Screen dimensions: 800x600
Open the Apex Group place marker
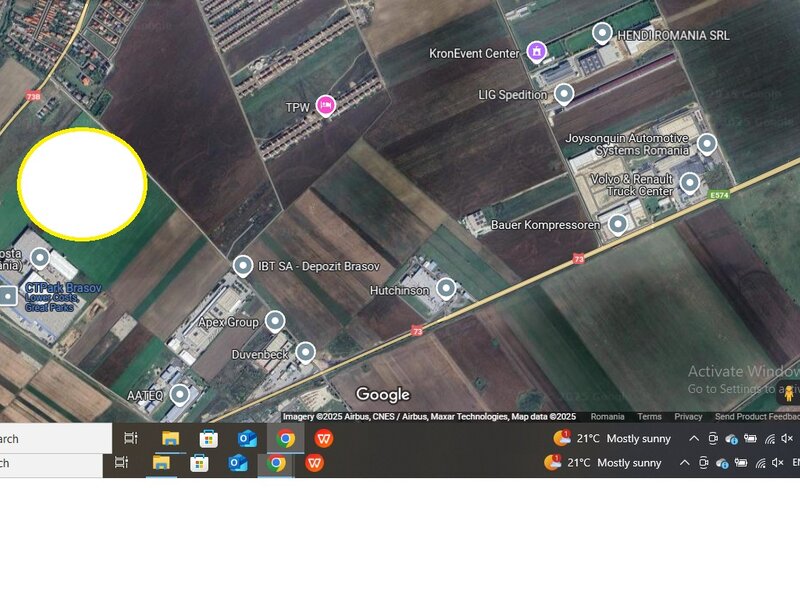(274, 321)
